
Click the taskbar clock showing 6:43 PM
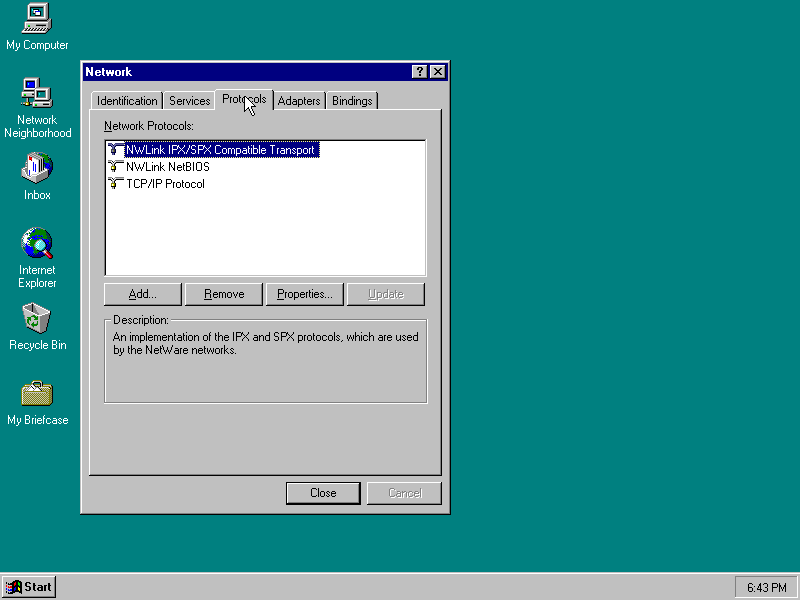pyautogui.click(x=766, y=588)
